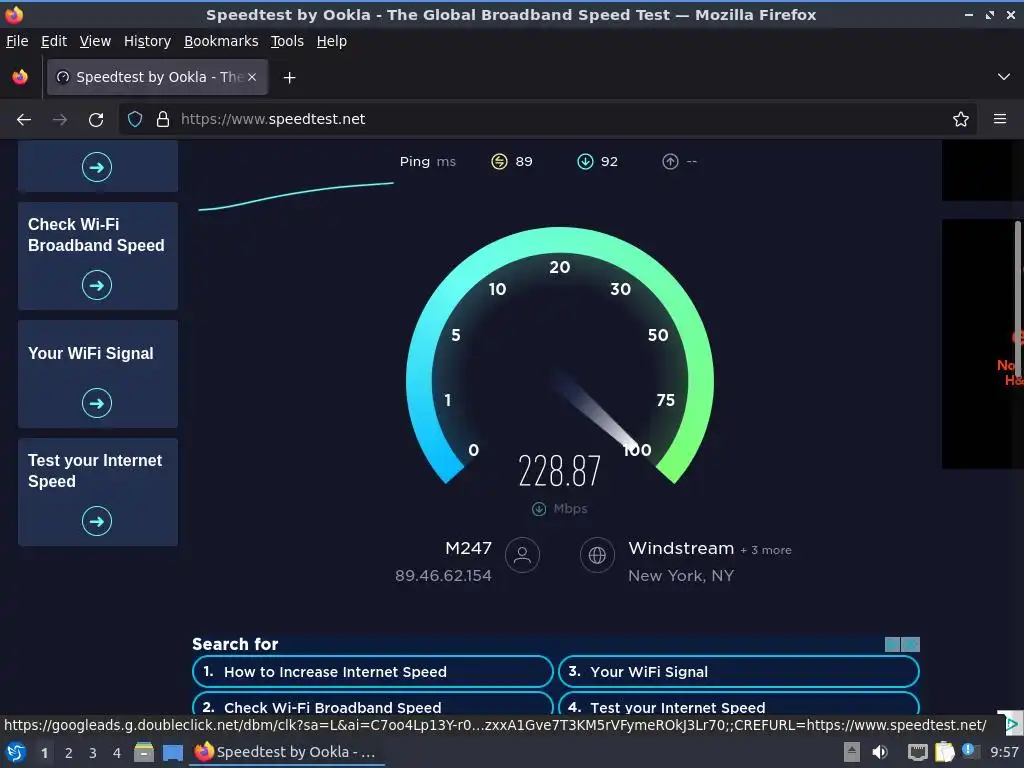This screenshot has height=768, width=1024.
Task: Click the 9:57 tray clock
Action: coord(1004,752)
